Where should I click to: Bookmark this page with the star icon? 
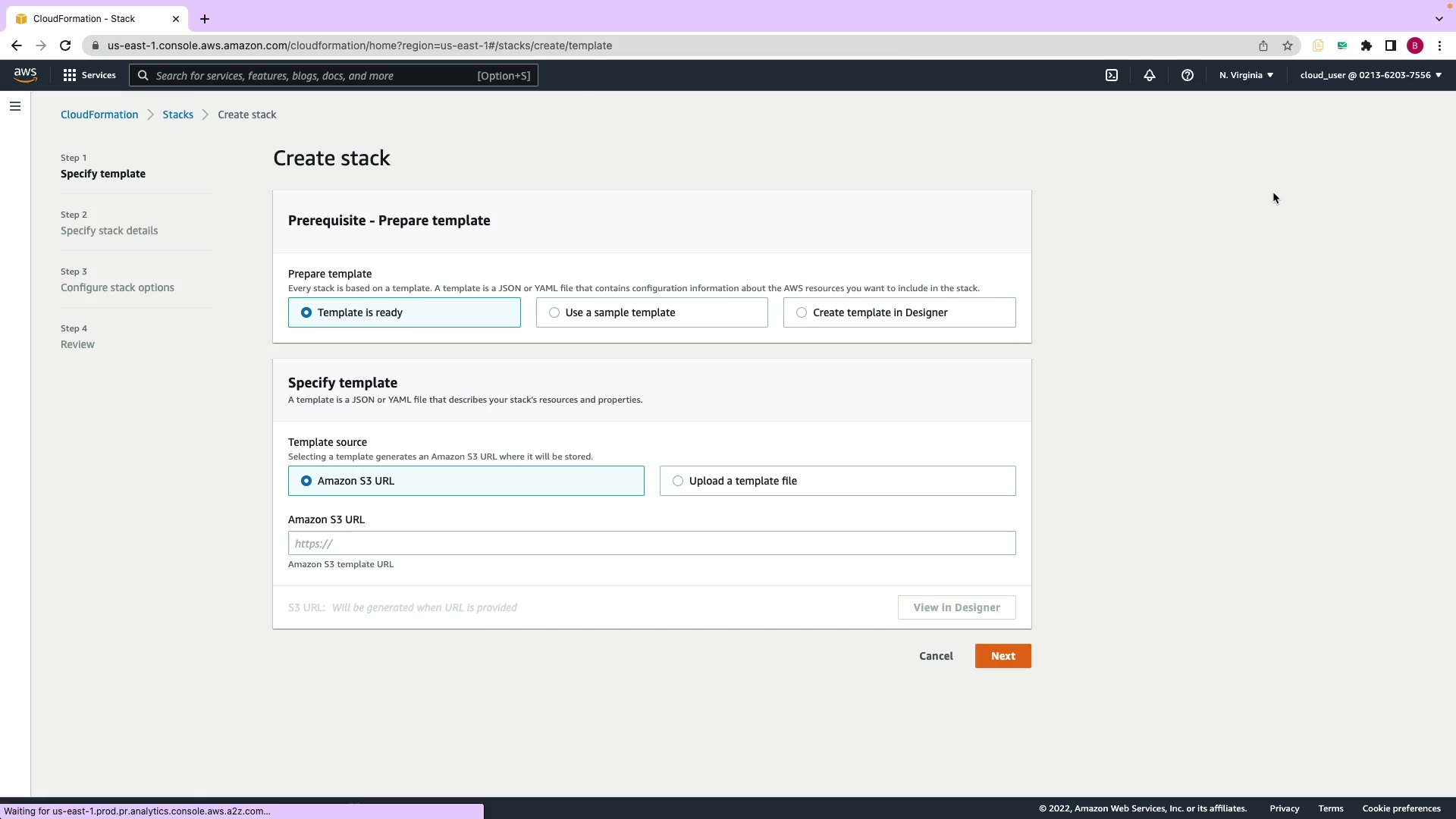point(1288,45)
